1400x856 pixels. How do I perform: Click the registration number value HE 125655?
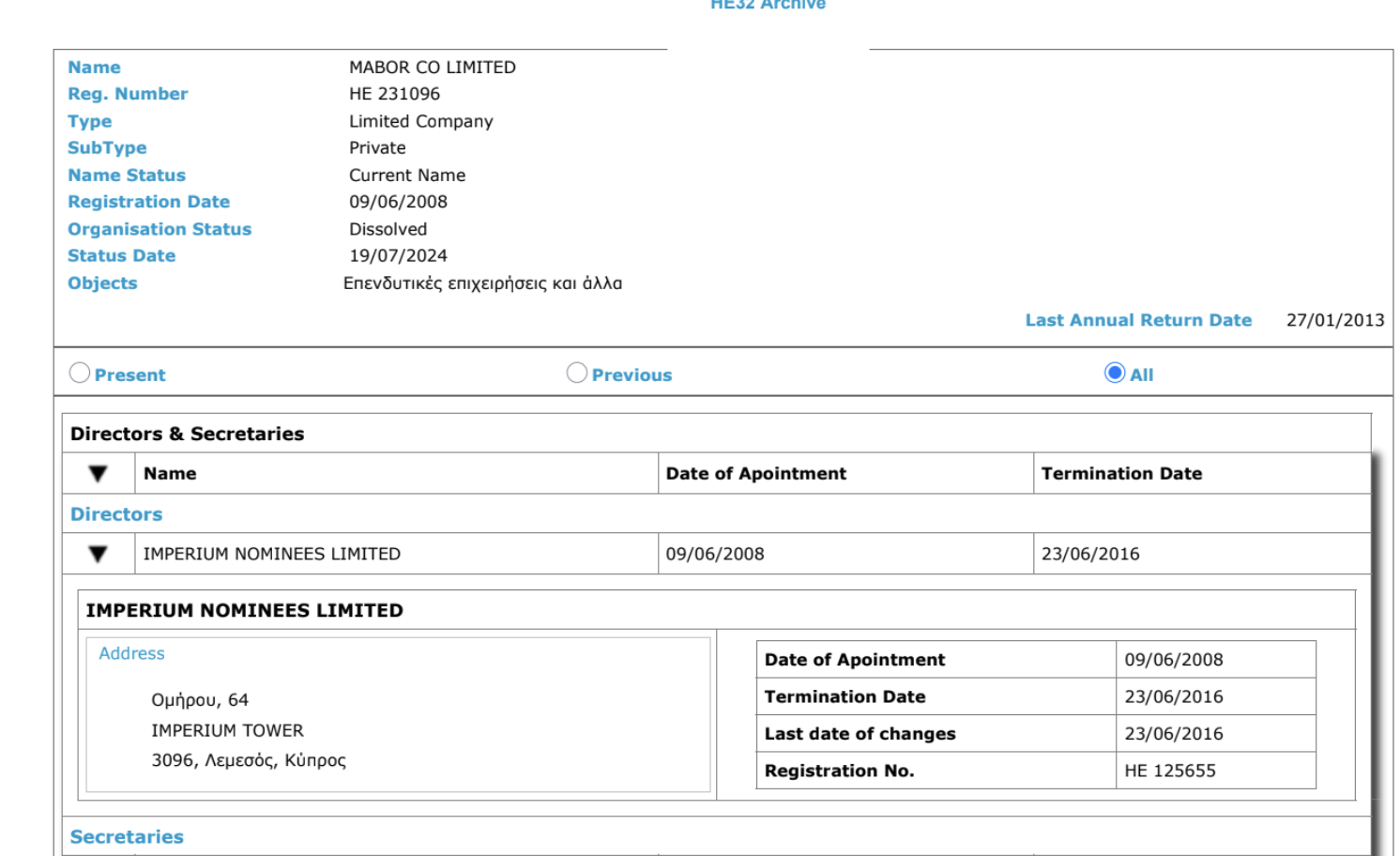point(1170,771)
